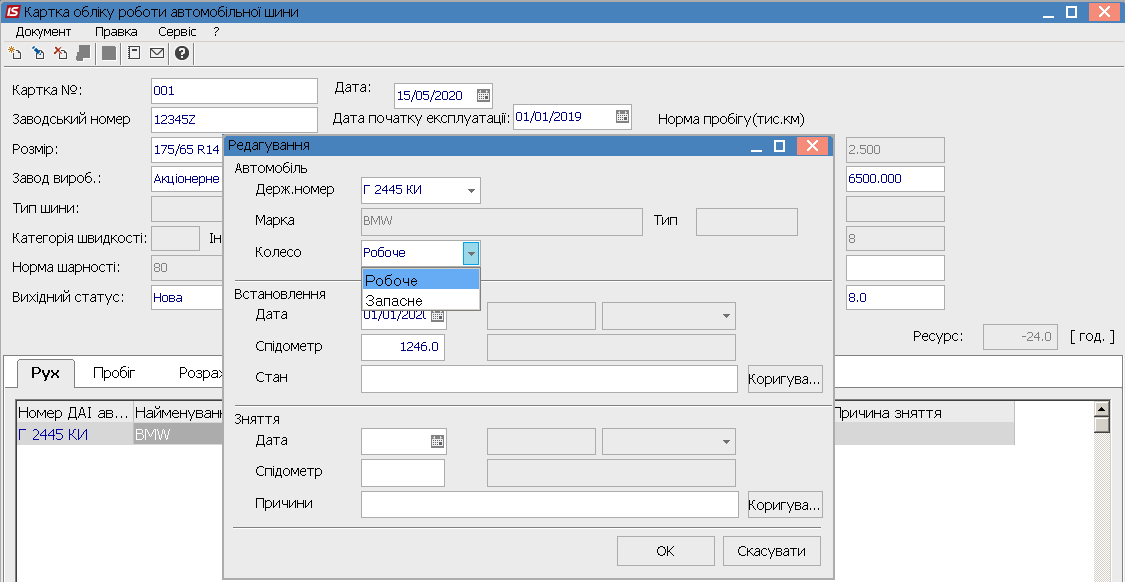1125x582 pixels.
Task: Maximize the Редагування dialog
Action: point(779,146)
